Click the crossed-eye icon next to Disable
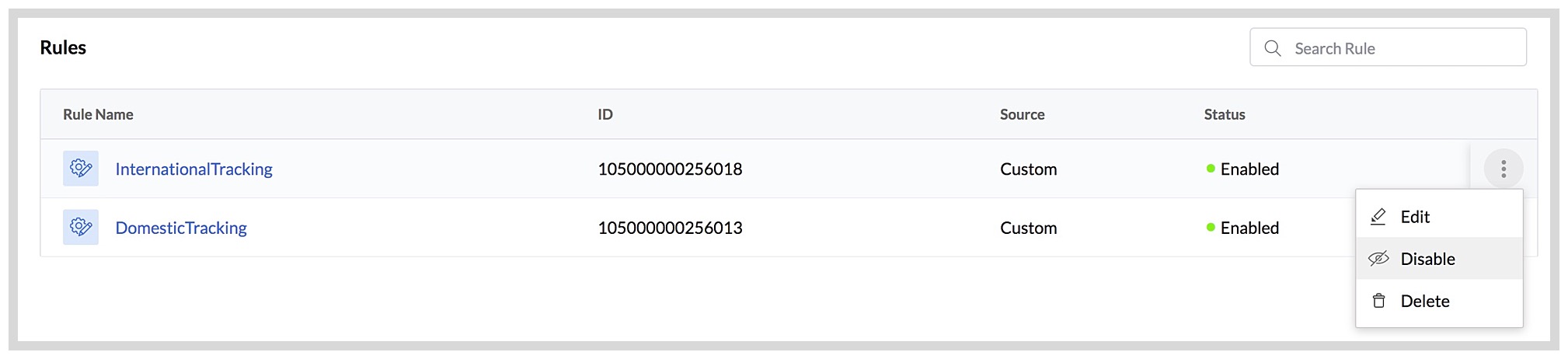The width and height of the screenshot is (1568, 359). click(1378, 259)
